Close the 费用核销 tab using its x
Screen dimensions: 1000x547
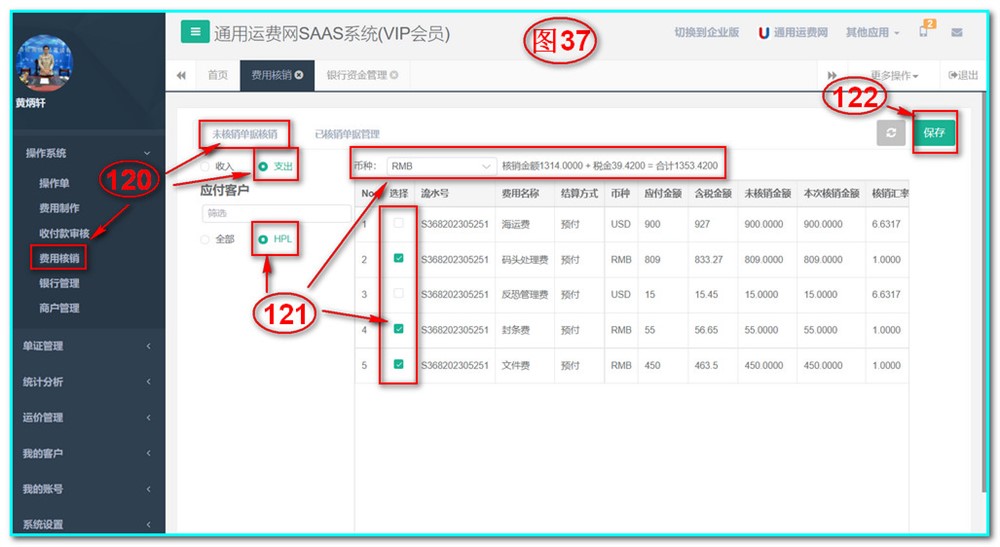tap(298, 75)
